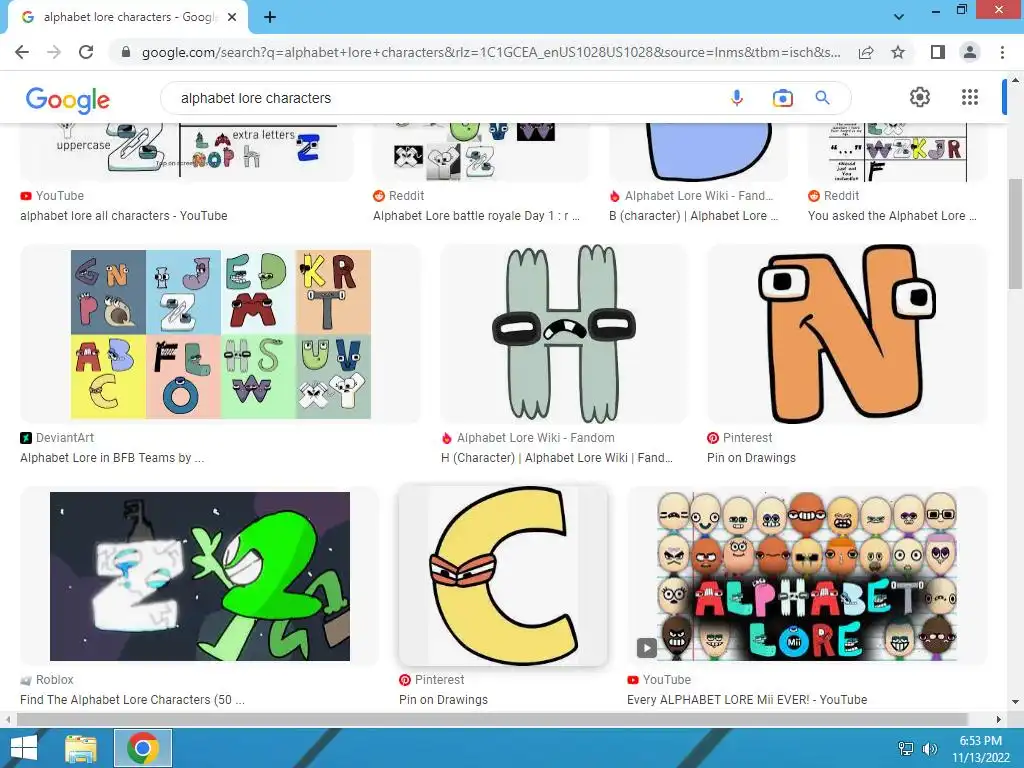Start a voice search with microphone
Image resolution: width=1024 pixels, height=768 pixels.
pos(737,98)
